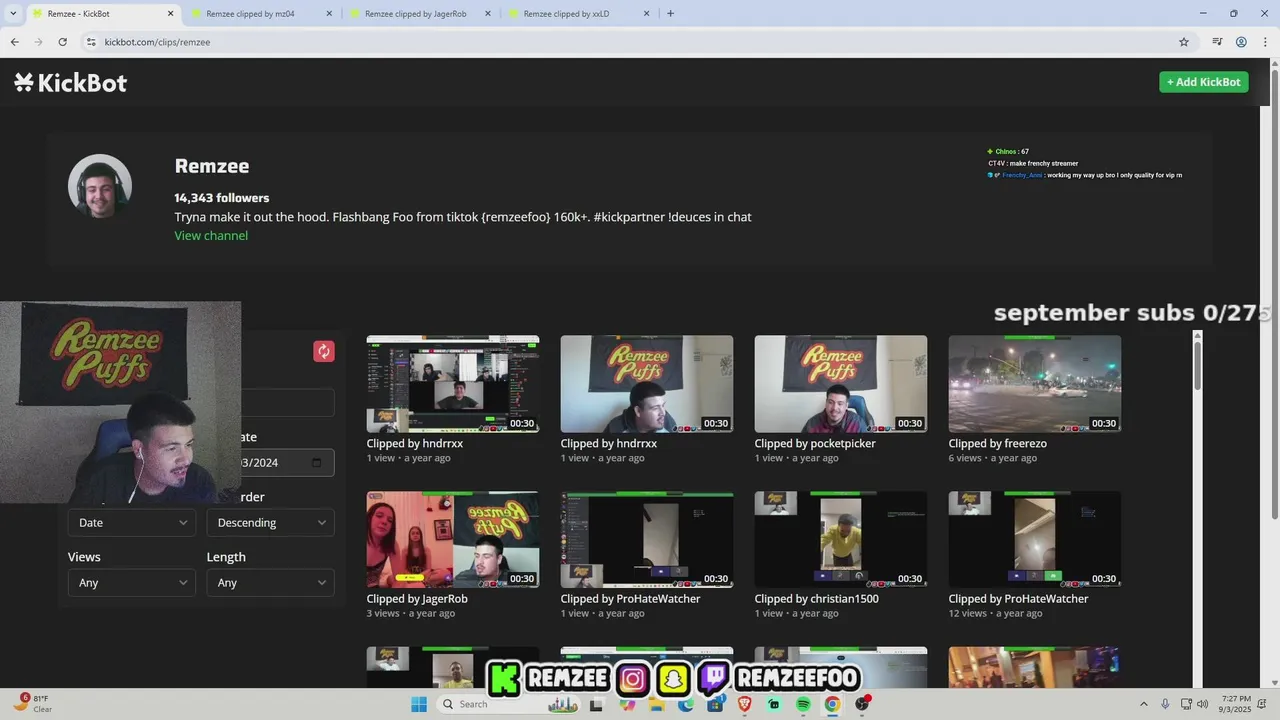Viewport: 1280px width, 720px height.
Task: Open File Explorer from taskbar
Action: coord(656,704)
